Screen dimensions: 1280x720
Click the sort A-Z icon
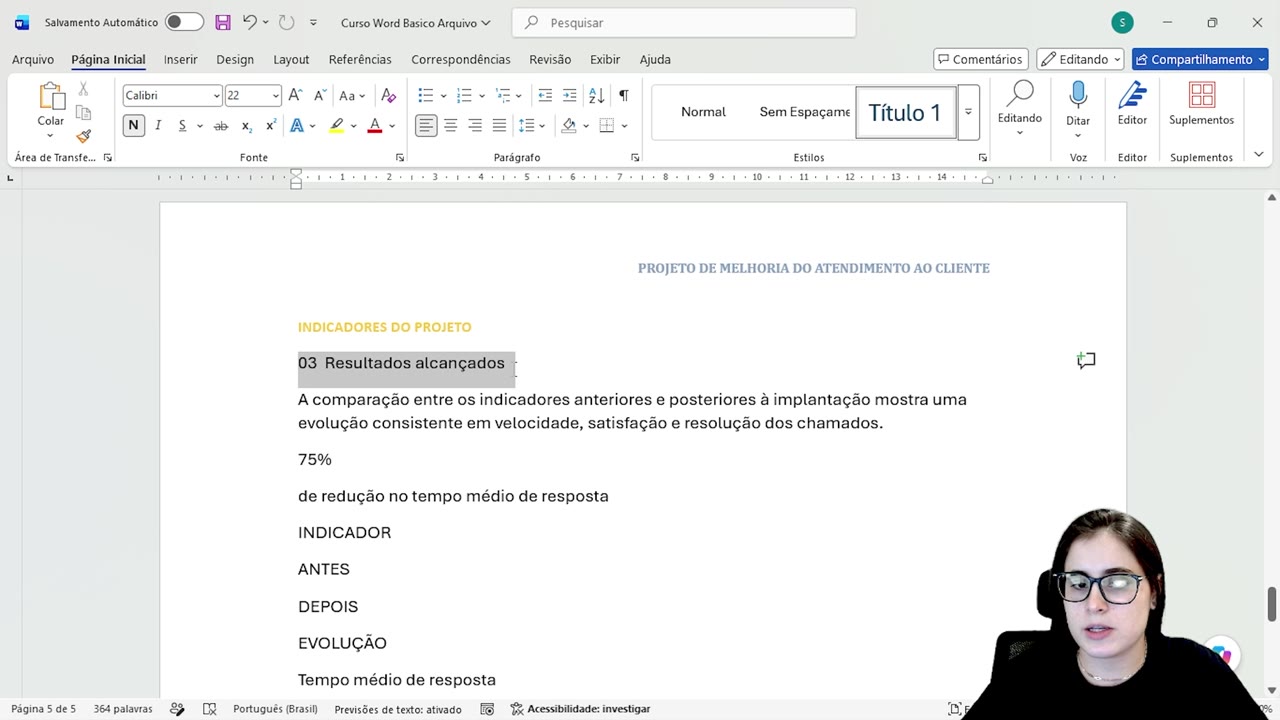pyautogui.click(x=596, y=95)
